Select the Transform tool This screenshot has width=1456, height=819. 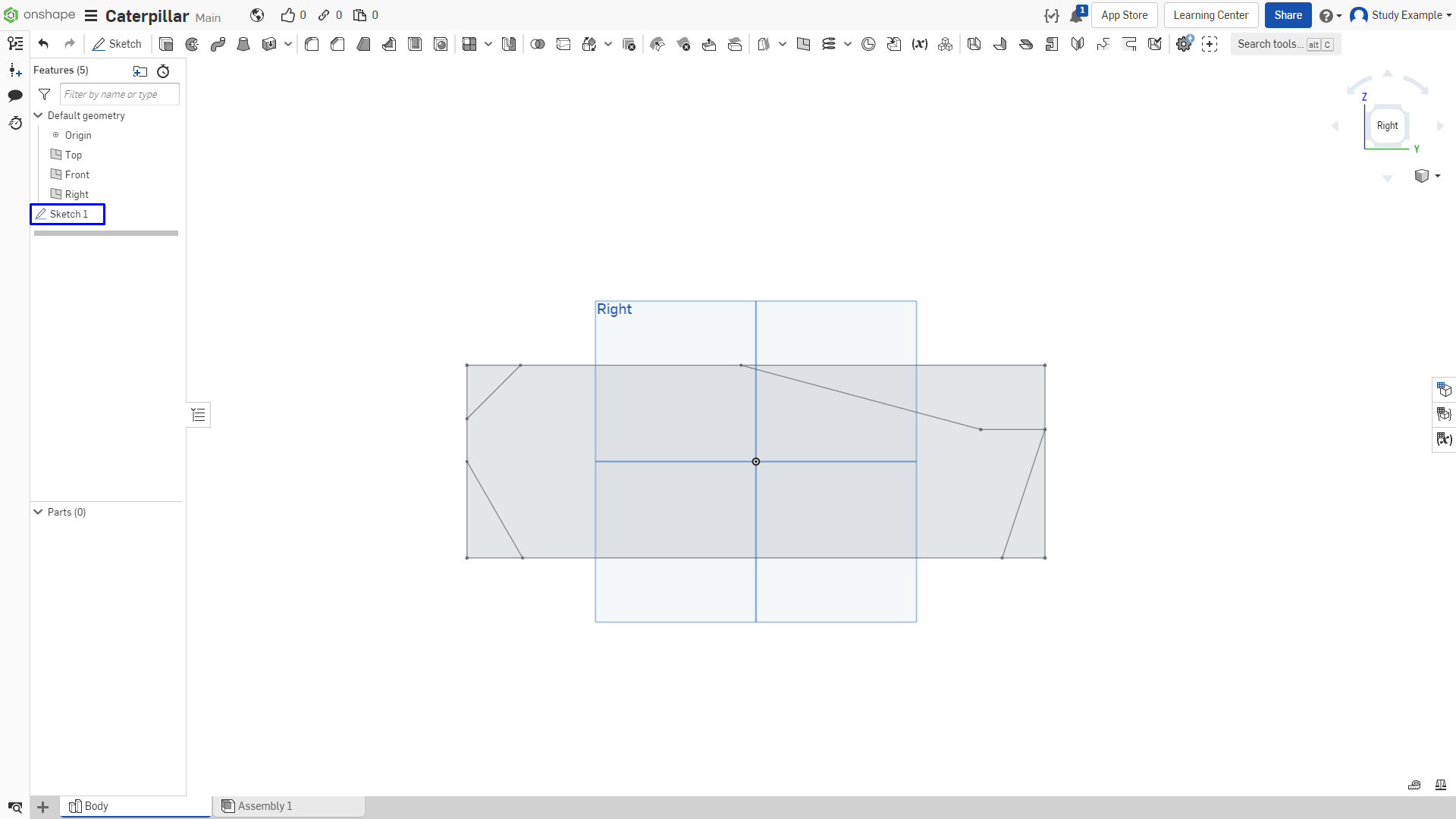click(589, 44)
